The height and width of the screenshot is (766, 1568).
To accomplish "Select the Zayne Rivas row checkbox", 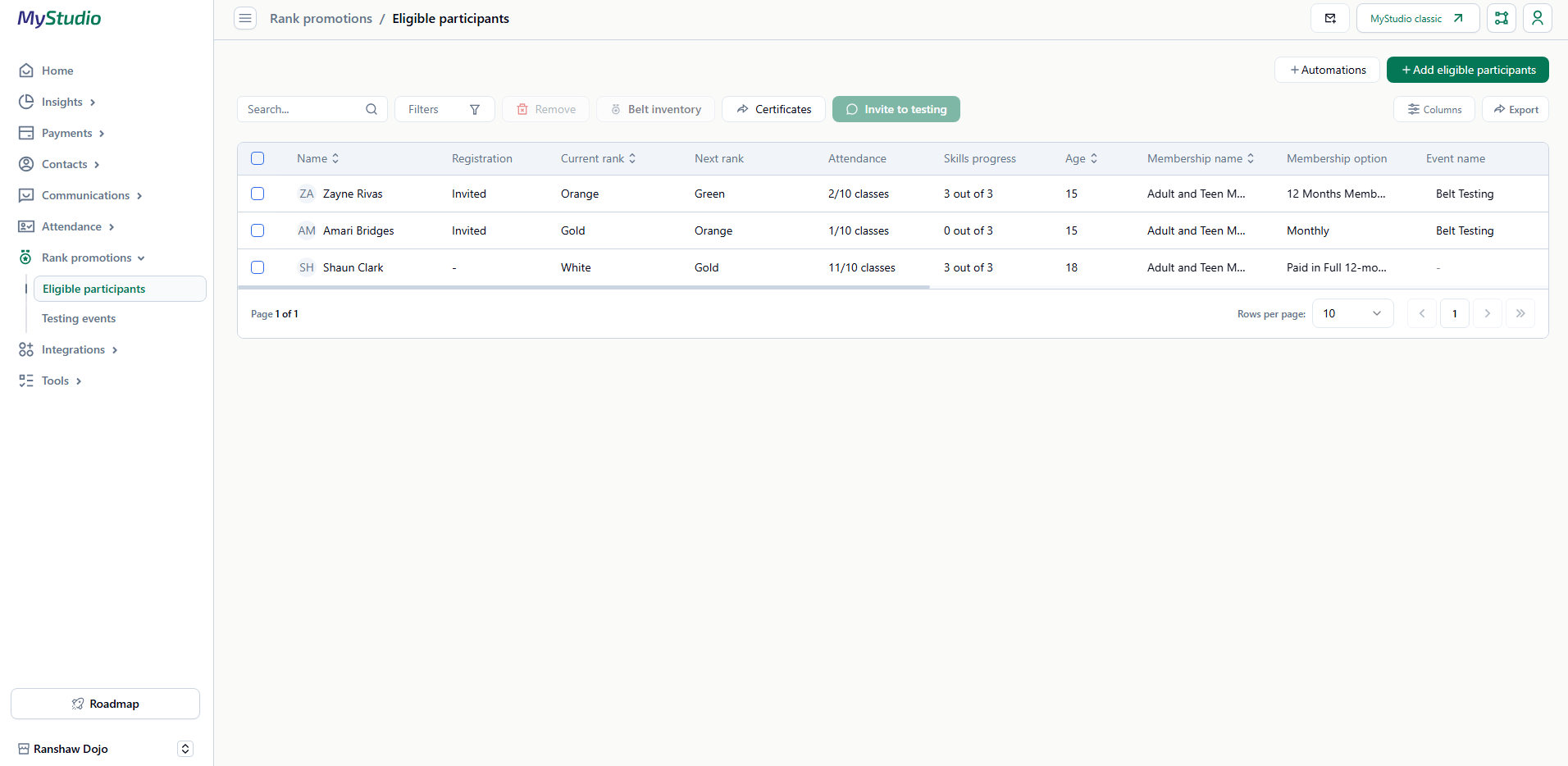I will tap(258, 194).
